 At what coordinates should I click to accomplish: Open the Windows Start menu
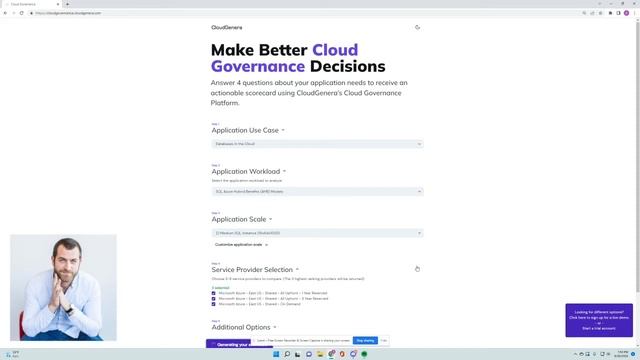pos(276,354)
